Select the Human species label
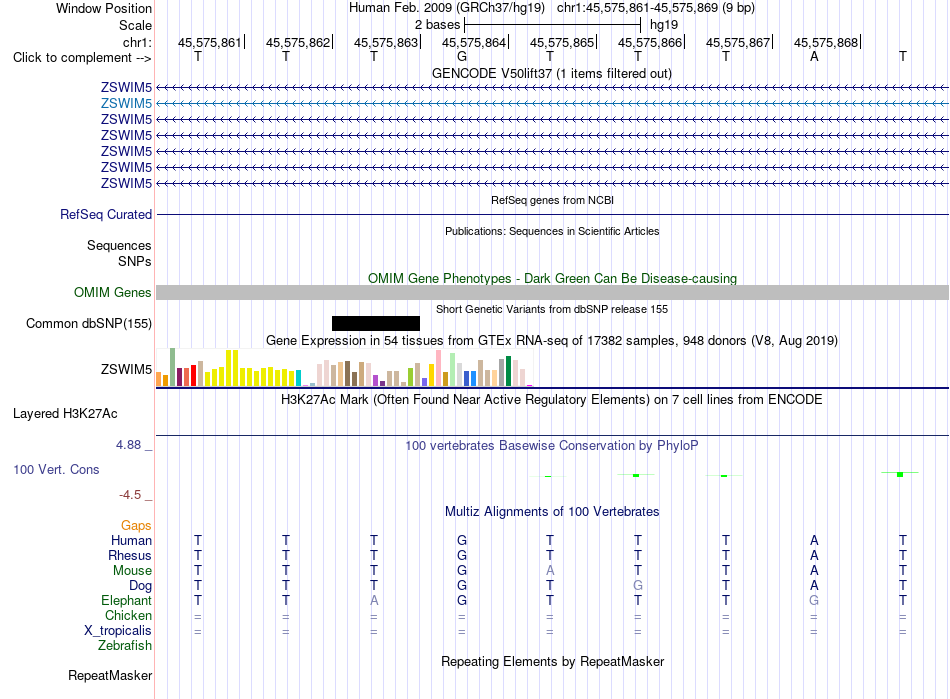This screenshot has width=950, height=699. point(131,540)
